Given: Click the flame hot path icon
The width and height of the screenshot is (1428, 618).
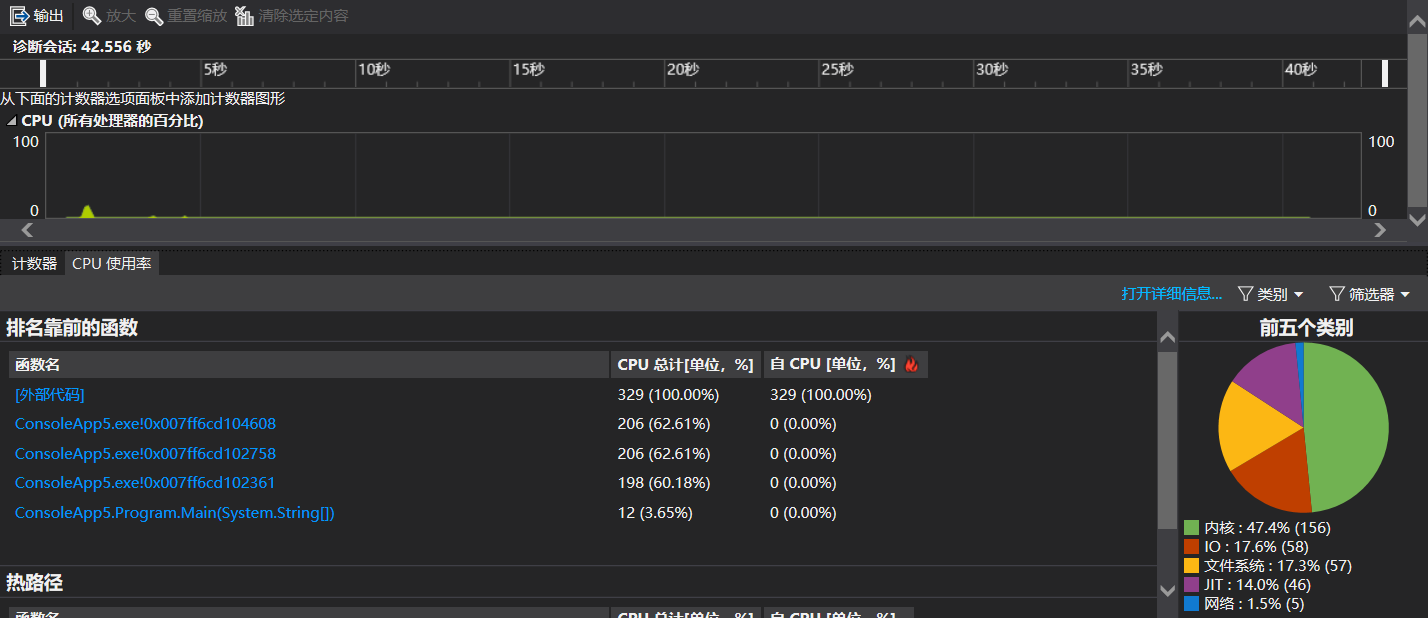Looking at the screenshot, I should click(911, 365).
